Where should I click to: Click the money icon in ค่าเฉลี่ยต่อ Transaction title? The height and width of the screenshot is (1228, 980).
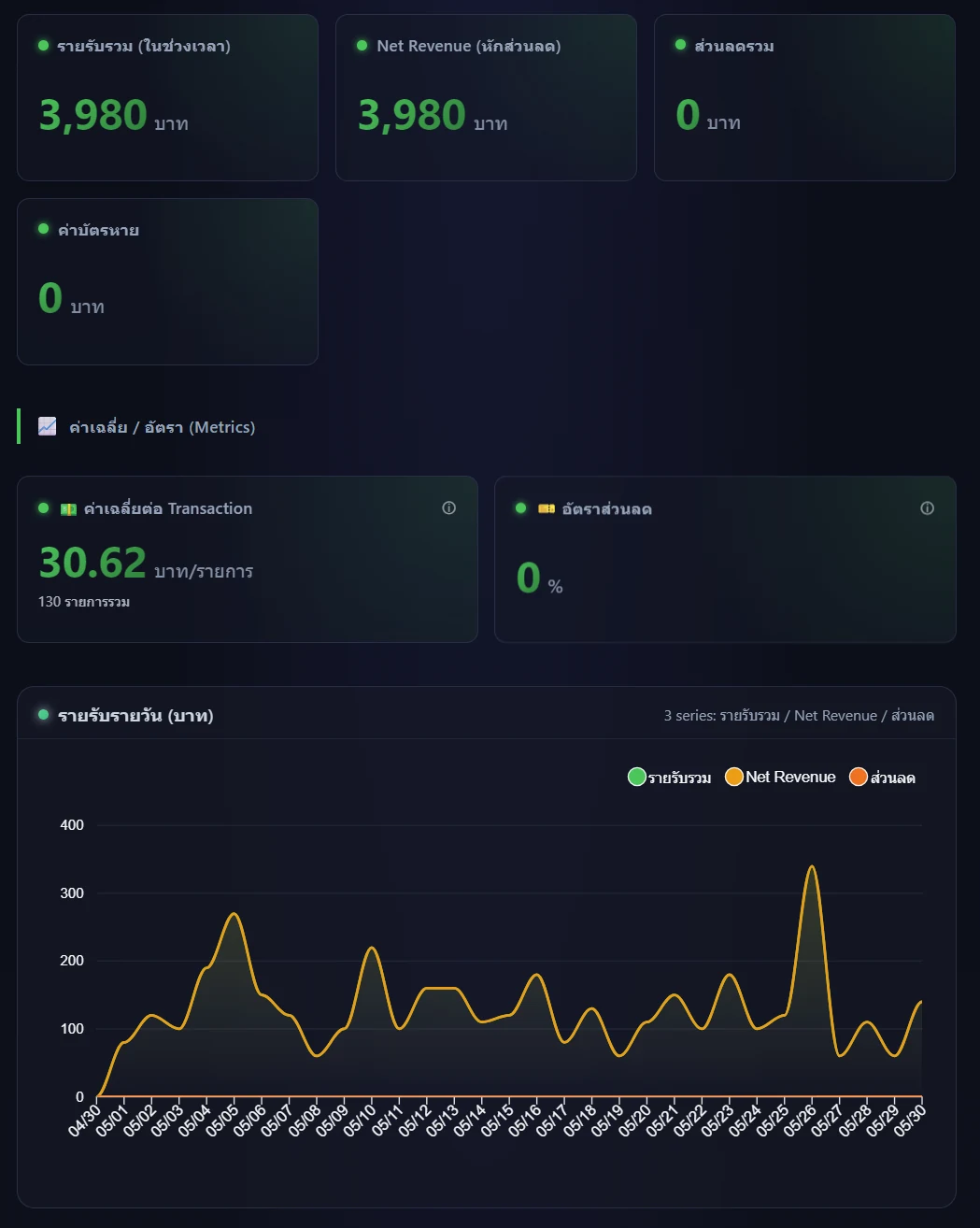(68, 509)
